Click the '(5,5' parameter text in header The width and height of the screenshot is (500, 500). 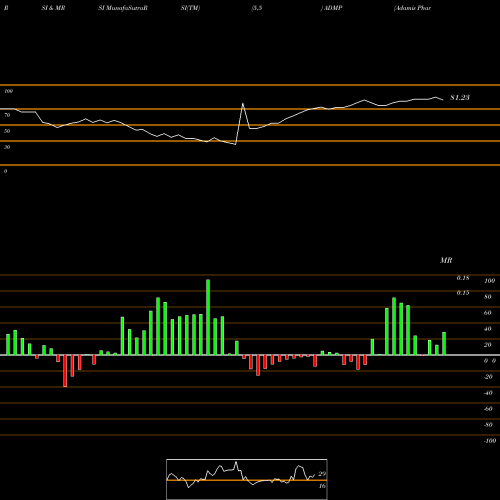click(257, 8)
